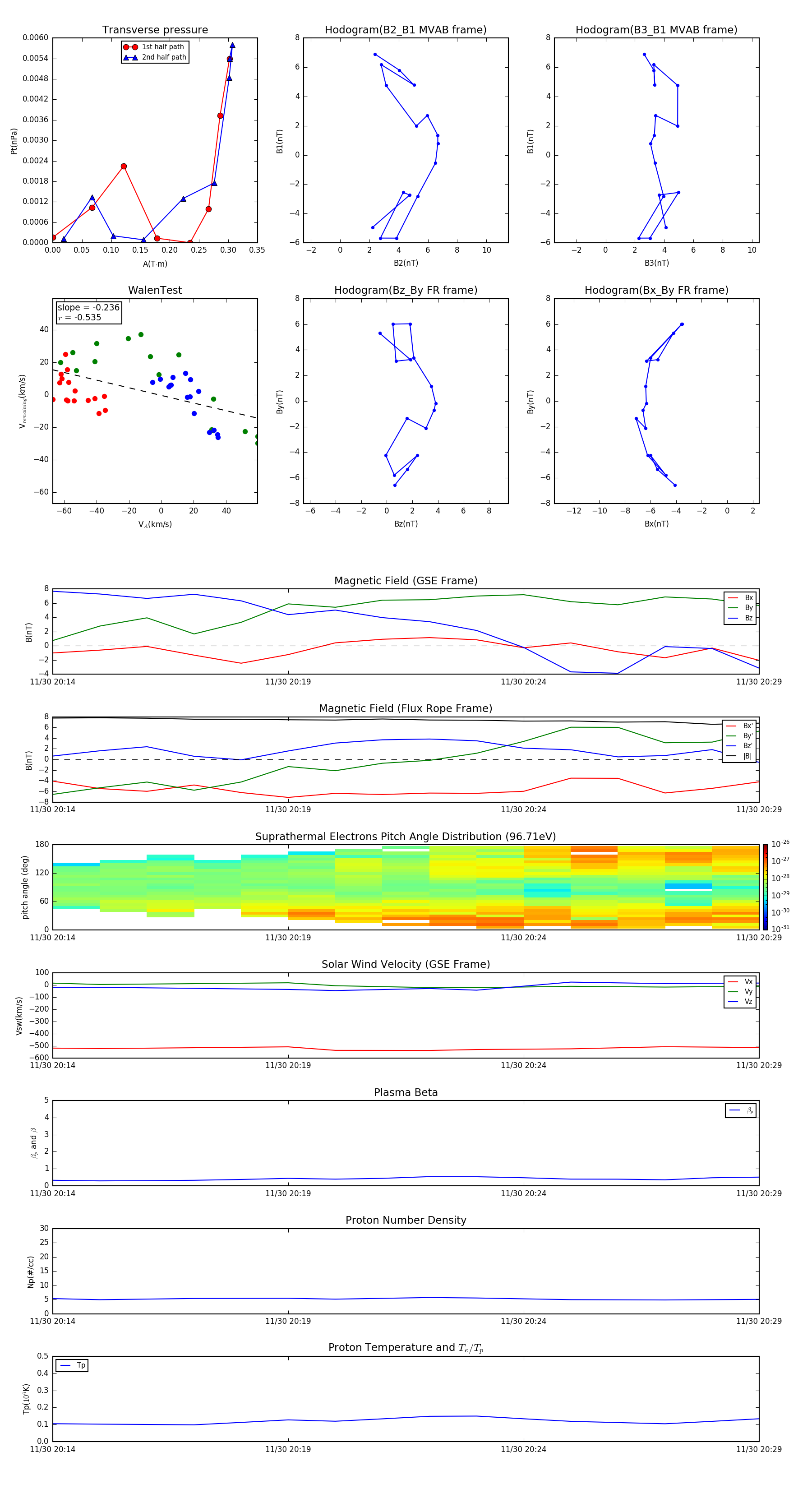Select the "Hodogram(Bz_By FR frame)" title
The image size is (812, 1489).
click(x=406, y=290)
